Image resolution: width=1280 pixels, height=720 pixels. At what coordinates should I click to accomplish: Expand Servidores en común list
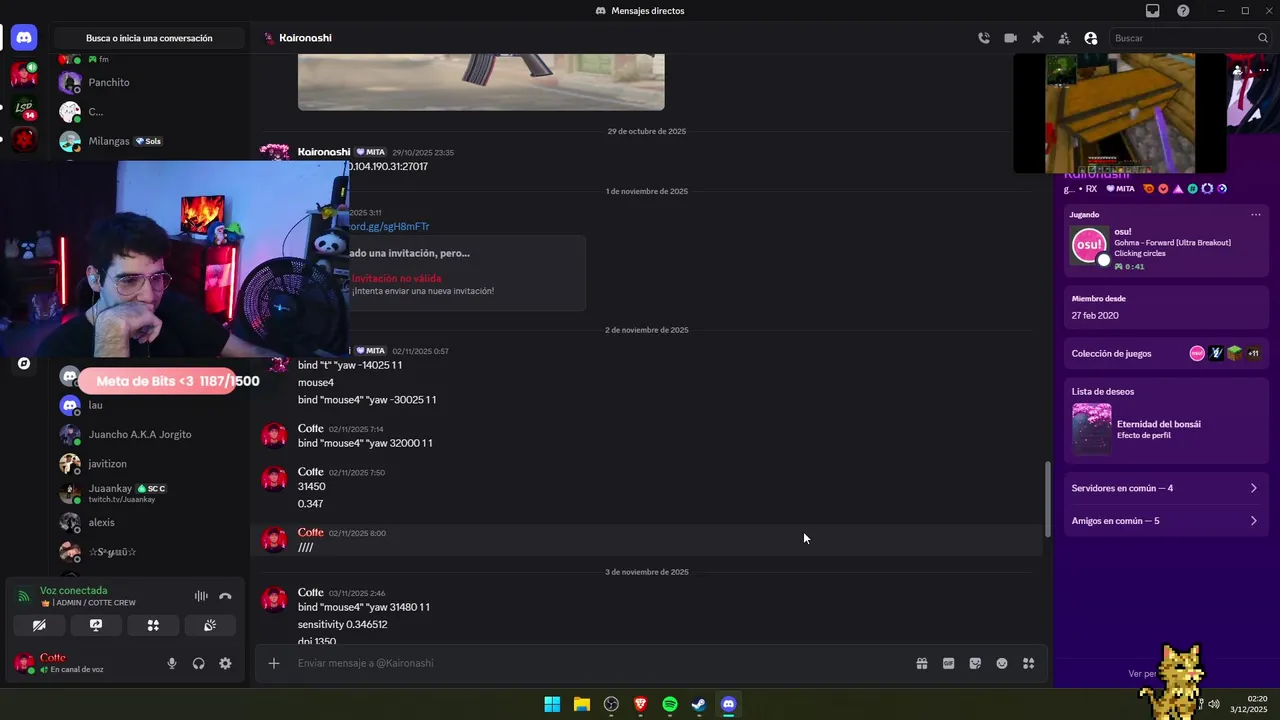[x=1165, y=488]
